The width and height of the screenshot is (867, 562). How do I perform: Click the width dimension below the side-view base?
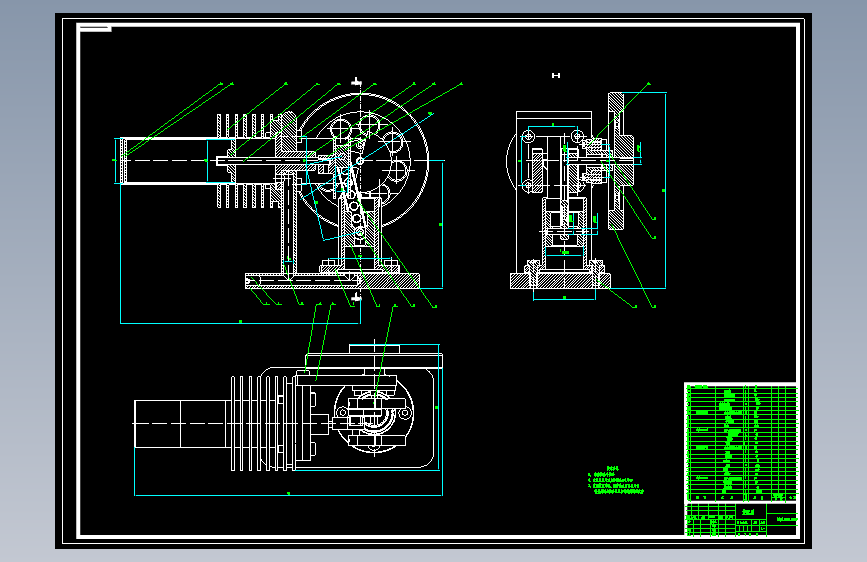pyautogui.click(x=564, y=299)
